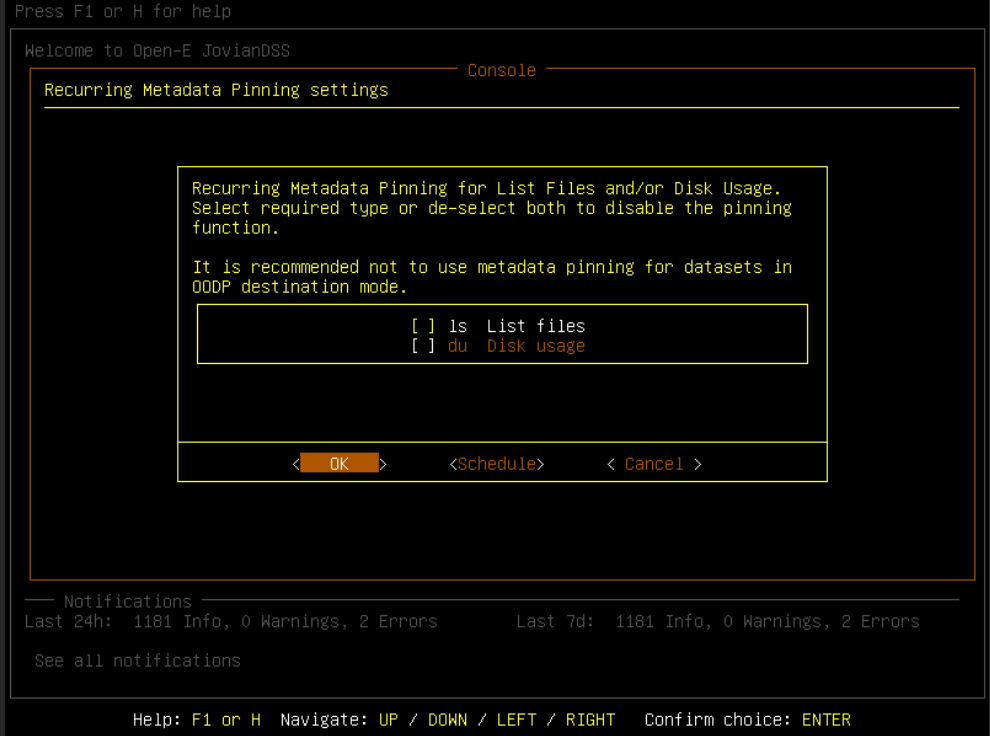Image resolution: width=990 pixels, height=736 pixels.
Task: Click the ENTER key hint in footer
Action: coord(826,720)
